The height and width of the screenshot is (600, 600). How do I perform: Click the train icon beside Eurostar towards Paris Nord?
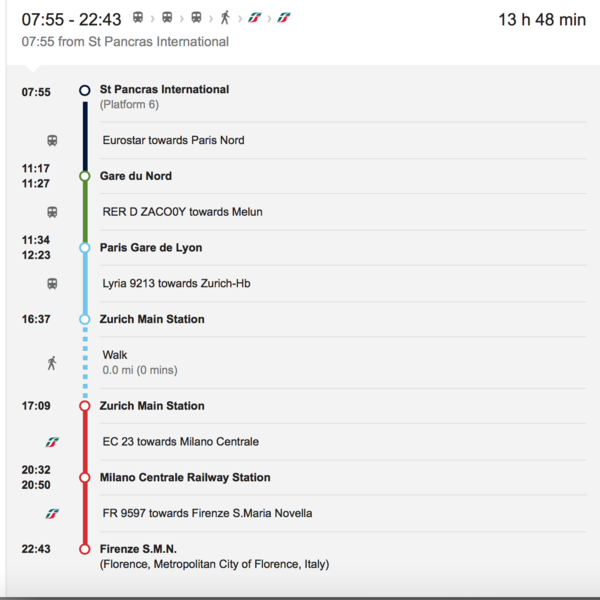pos(52,140)
